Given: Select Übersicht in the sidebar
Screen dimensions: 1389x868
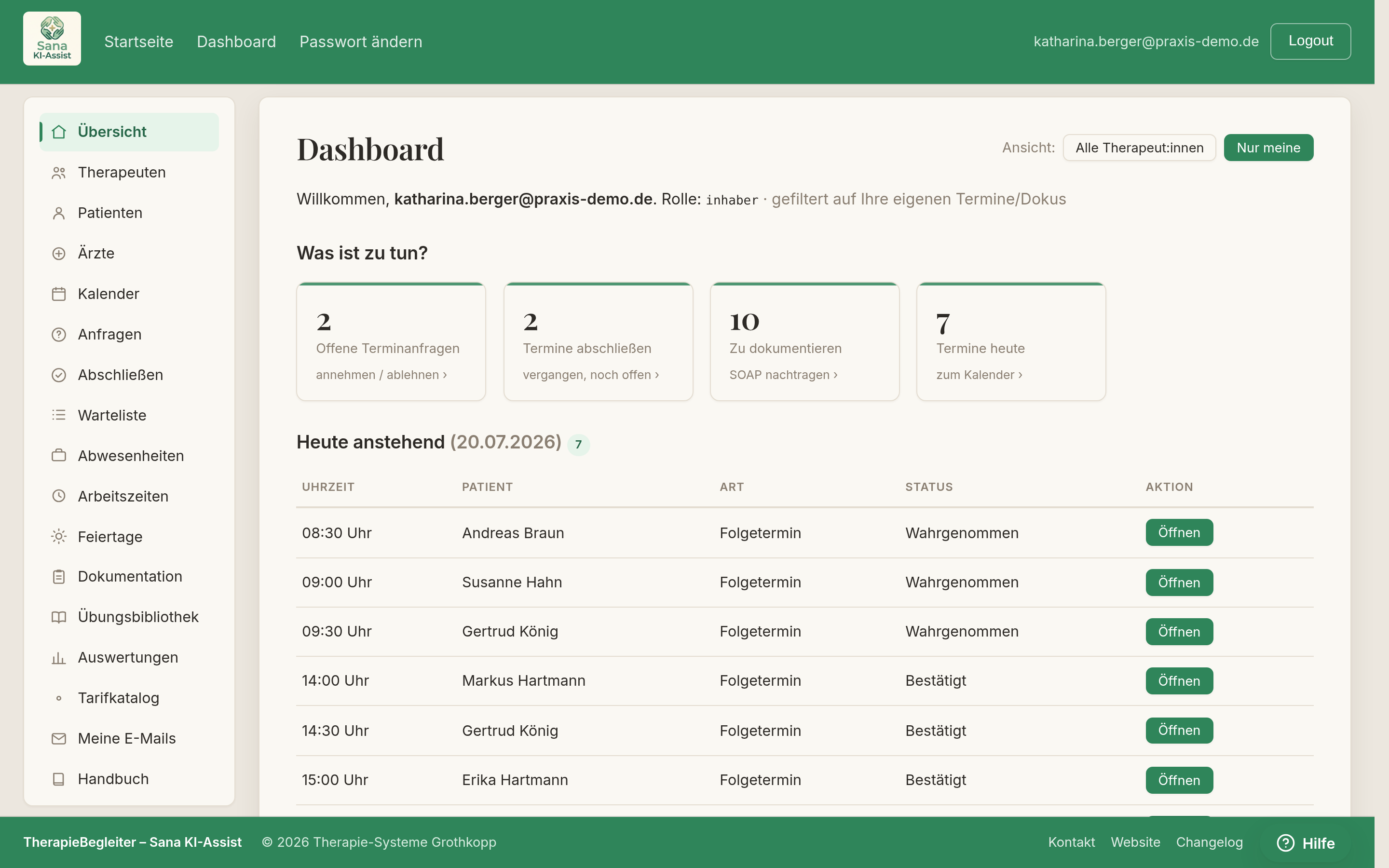Looking at the screenshot, I should pos(129,132).
